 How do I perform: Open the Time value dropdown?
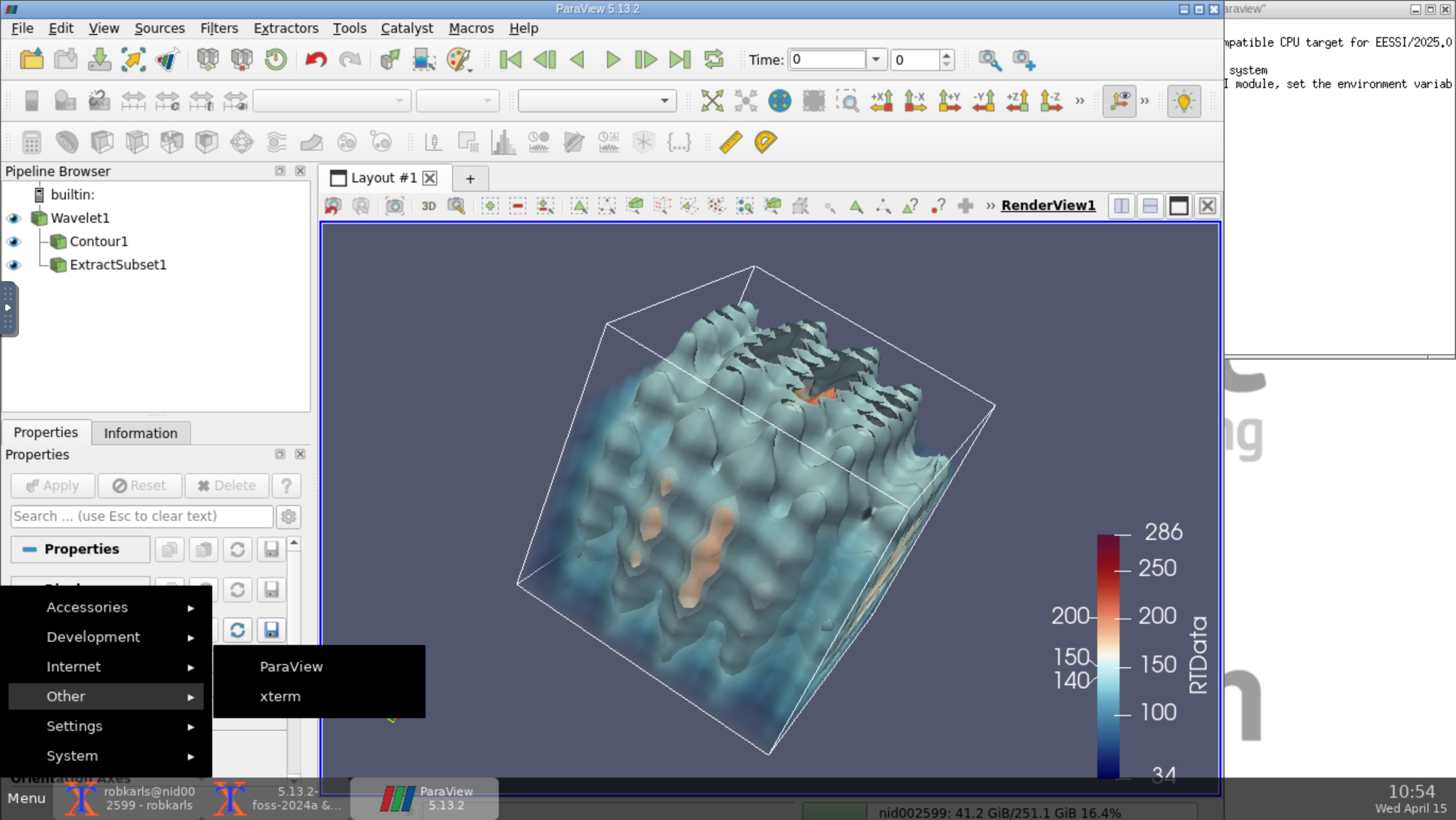(x=876, y=59)
